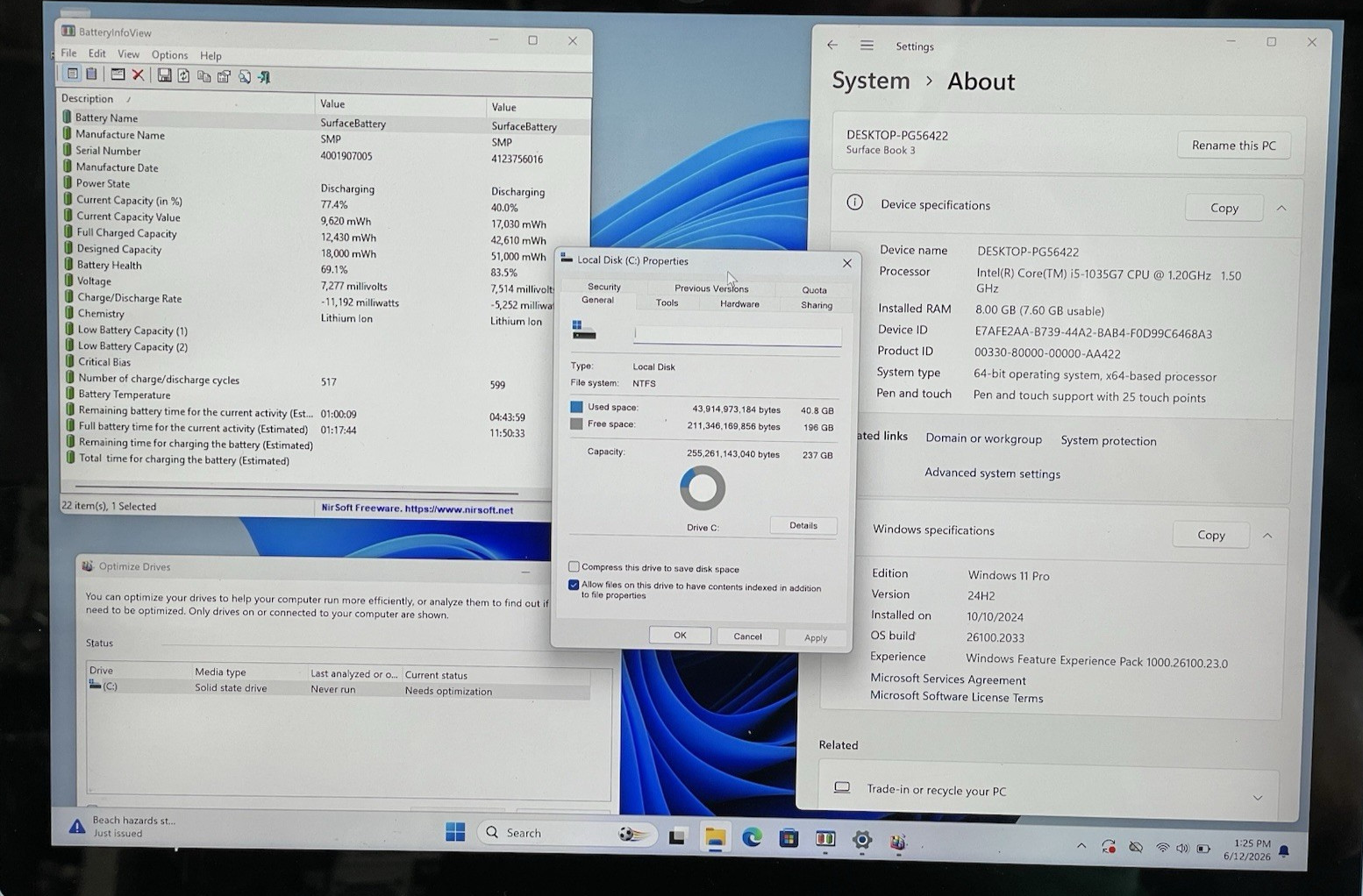Click the battery icon in the system tray

(1203, 849)
